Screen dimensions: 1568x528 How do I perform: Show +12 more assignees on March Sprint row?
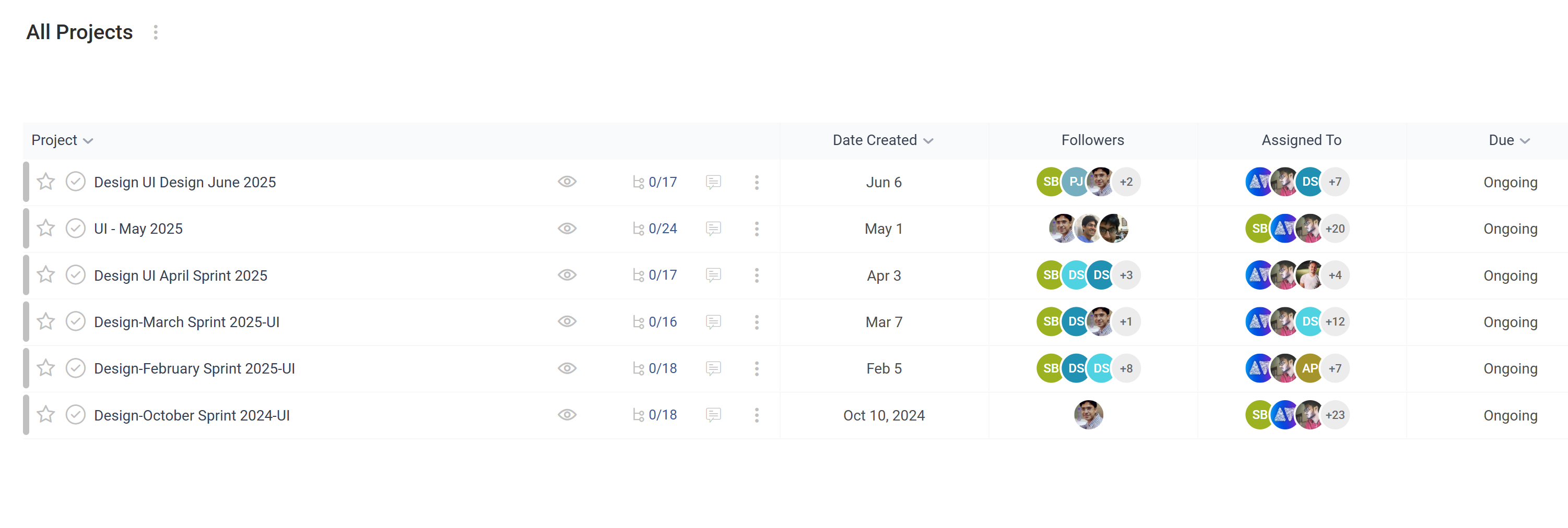tap(1335, 322)
